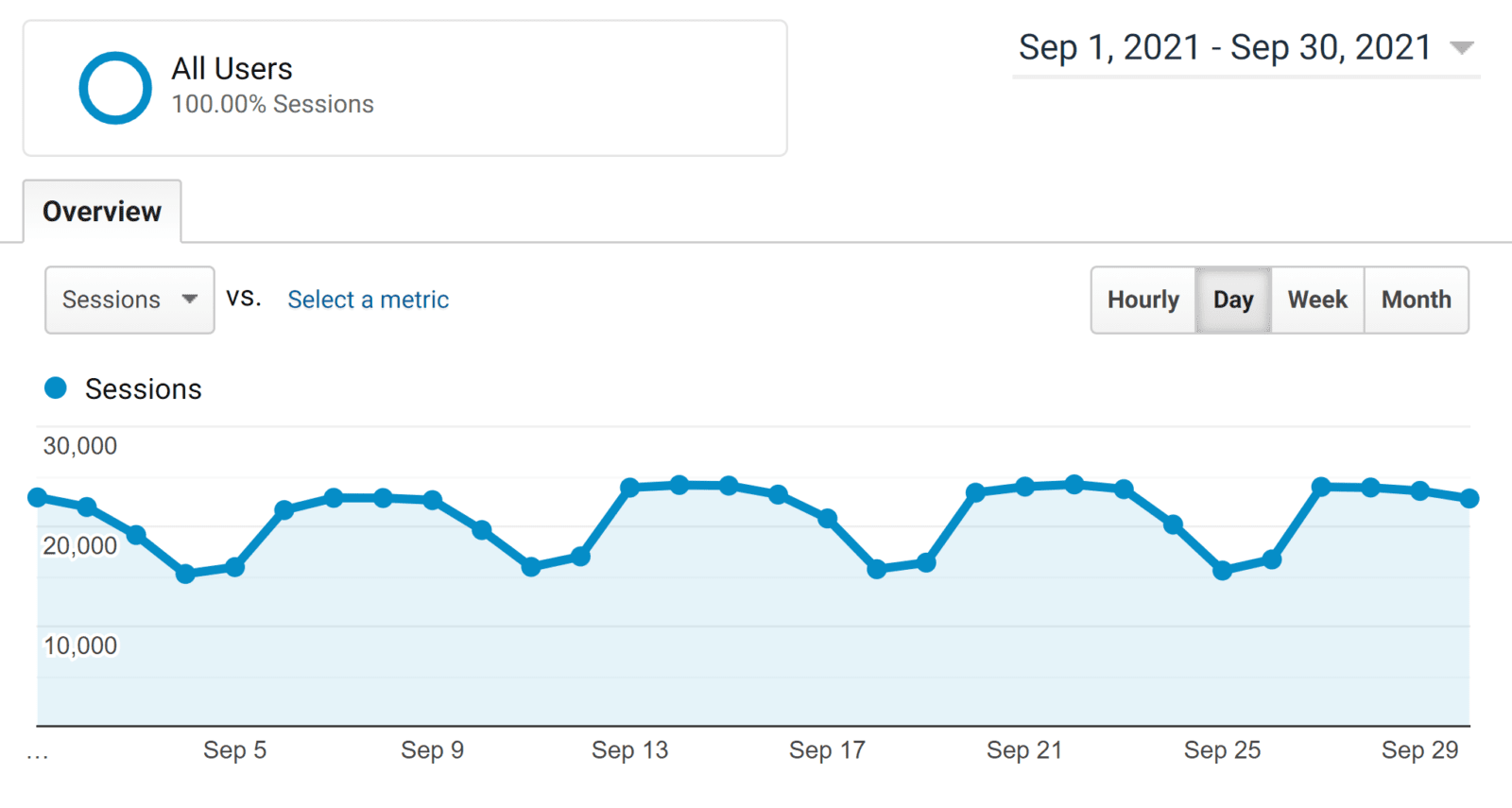Open the Sessions metric dropdown

click(x=129, y=301)
